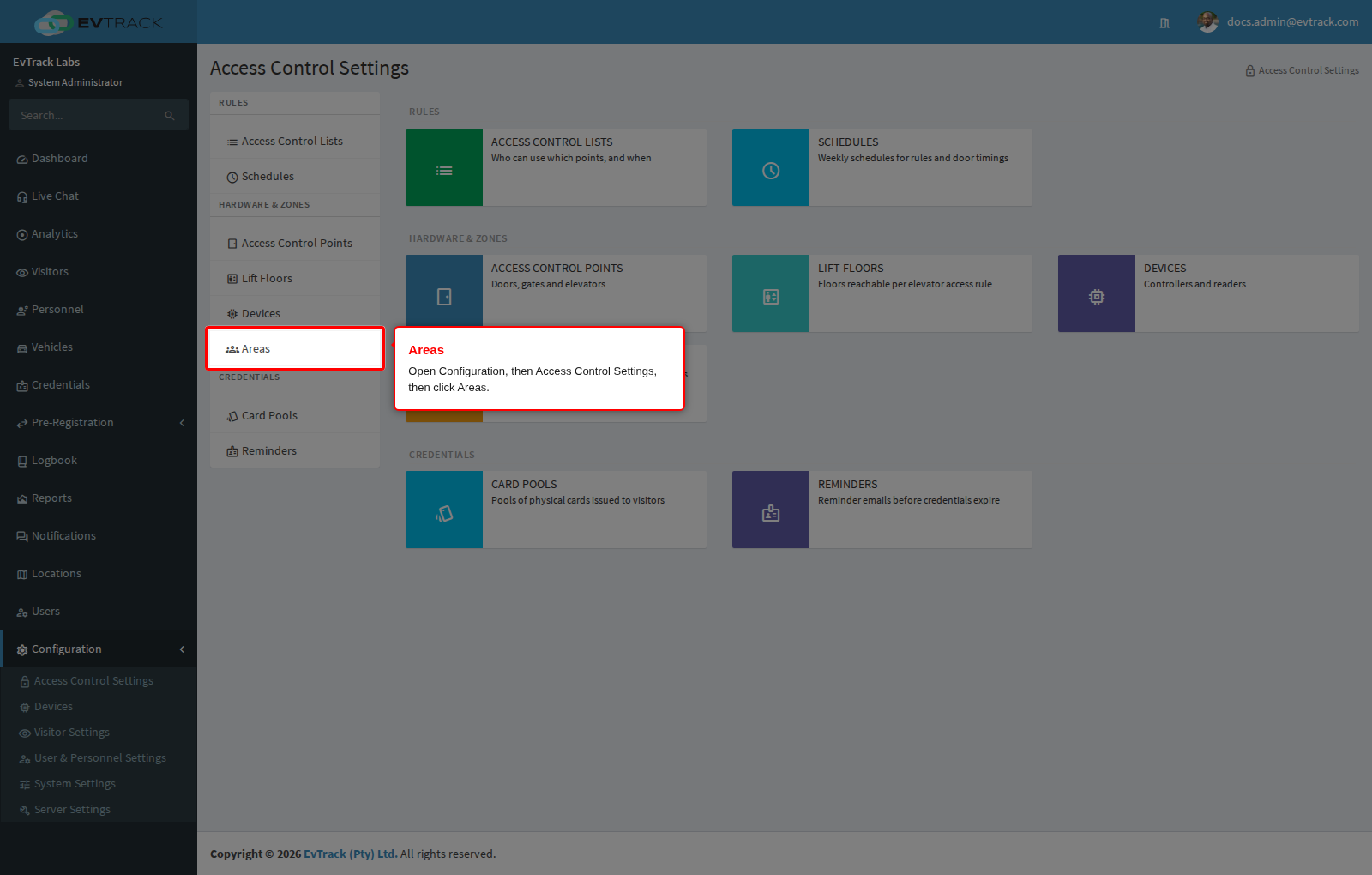The image size is (1372, 875).
Task: Click the user avatar in the header
Action: 1208,22
